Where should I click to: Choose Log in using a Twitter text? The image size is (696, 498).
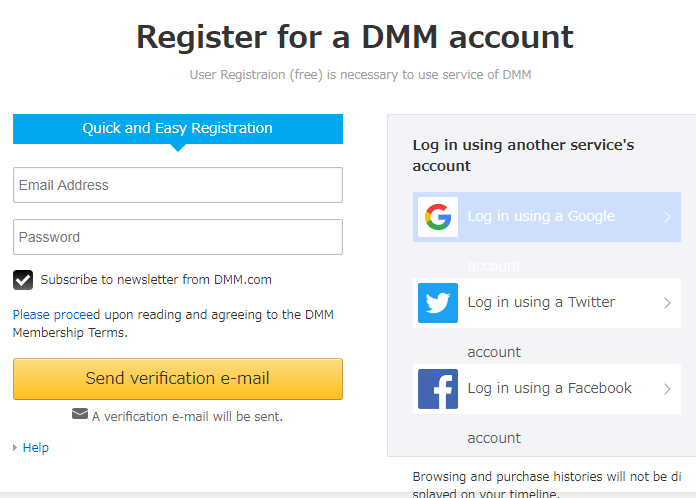pos(541,303)
